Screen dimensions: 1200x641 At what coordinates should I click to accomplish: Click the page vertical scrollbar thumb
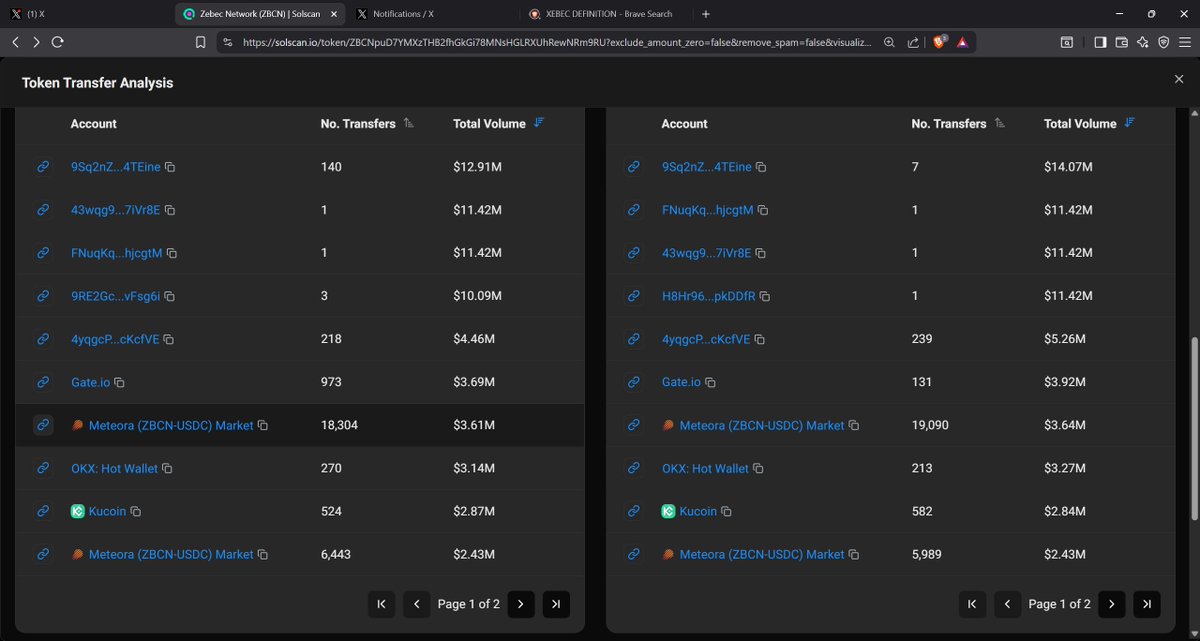(1193, 428)
